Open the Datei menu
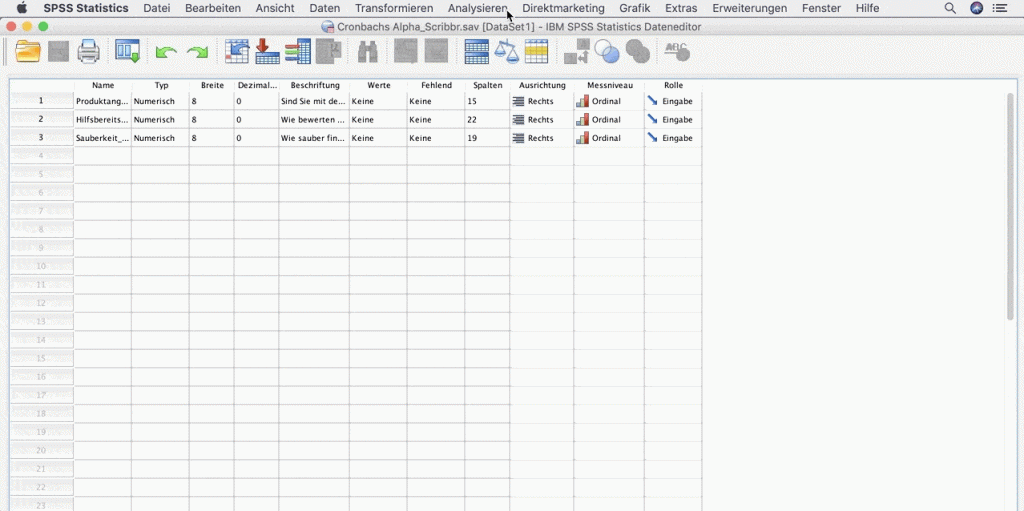Screen dimensions: 1024x511 click(157, 8)
